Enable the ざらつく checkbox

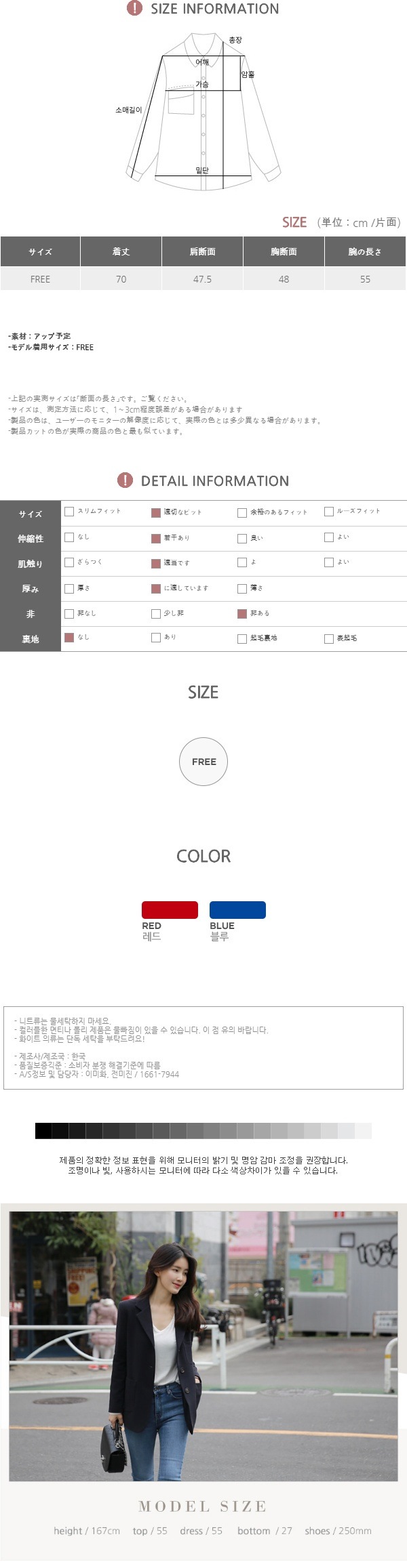tap(69, 562)
